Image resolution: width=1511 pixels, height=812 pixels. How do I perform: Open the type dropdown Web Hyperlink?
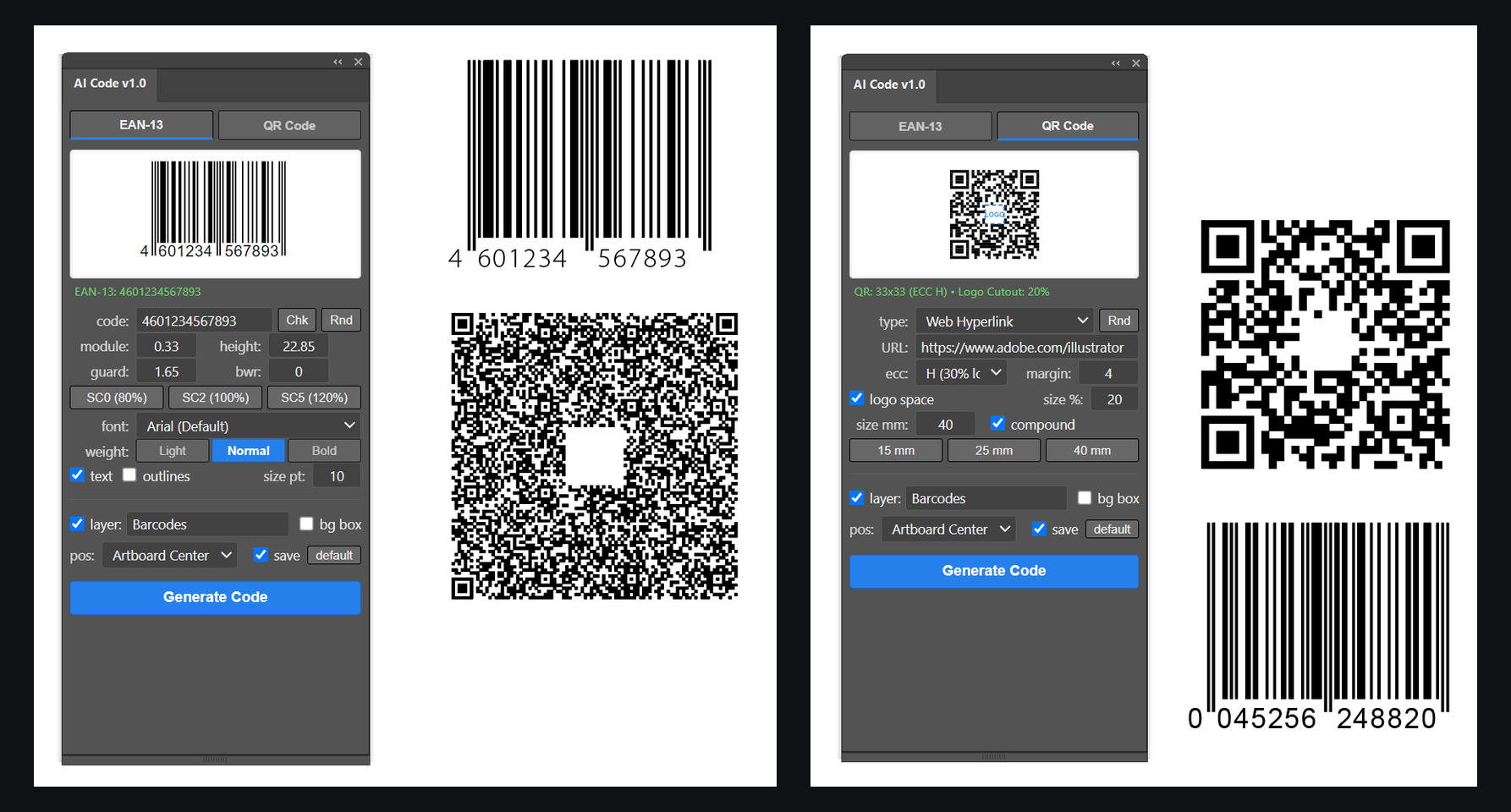(1005, 321)
